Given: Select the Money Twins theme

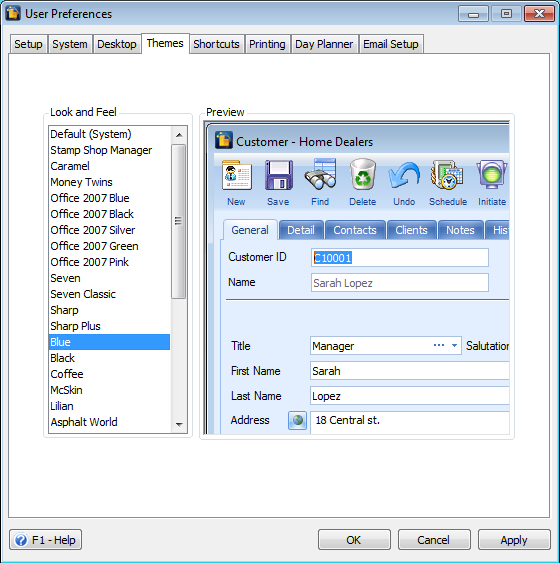Looking at the screenshot, I should tap(109, 182).
